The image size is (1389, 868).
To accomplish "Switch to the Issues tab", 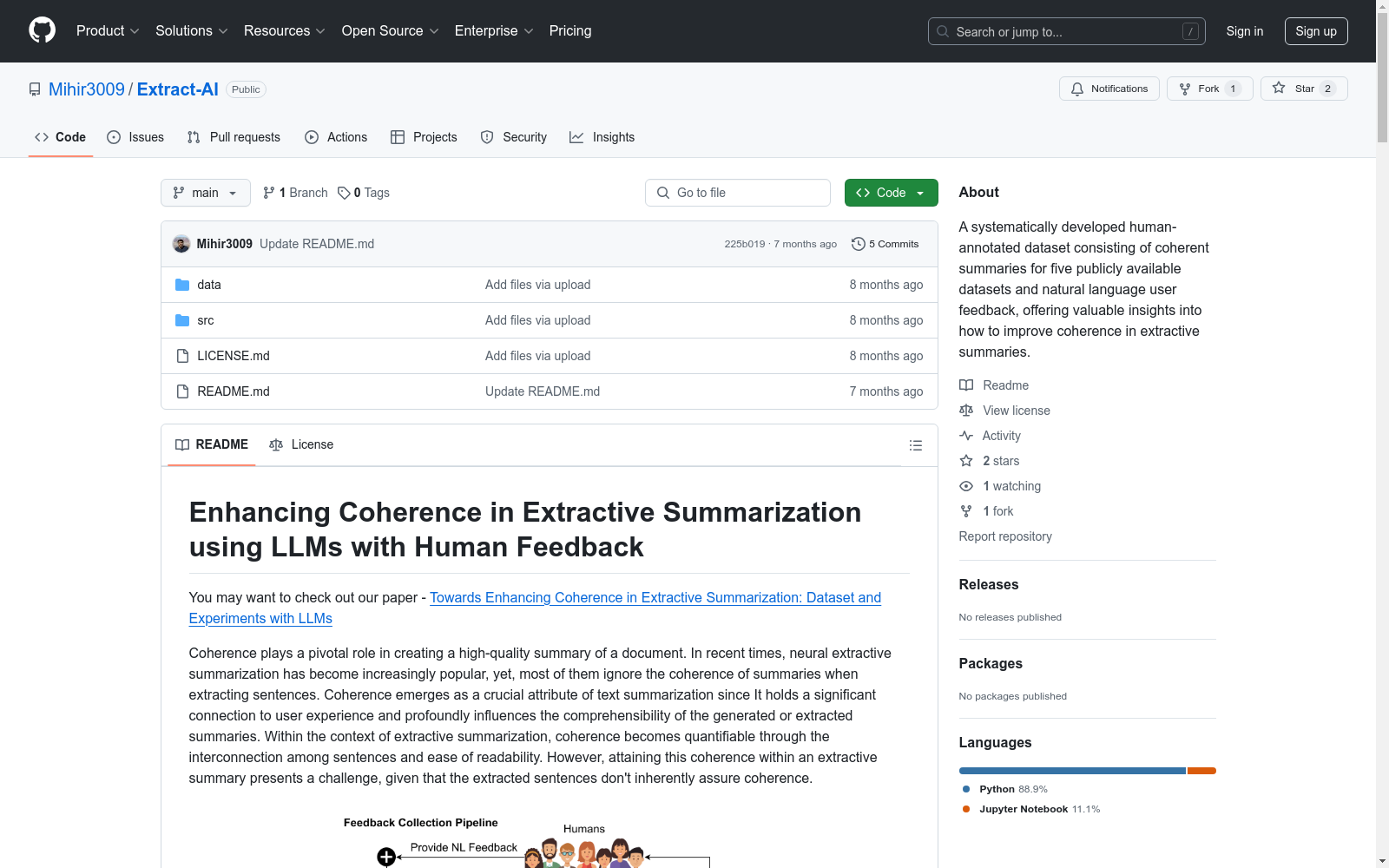I will tap(135, 137).
